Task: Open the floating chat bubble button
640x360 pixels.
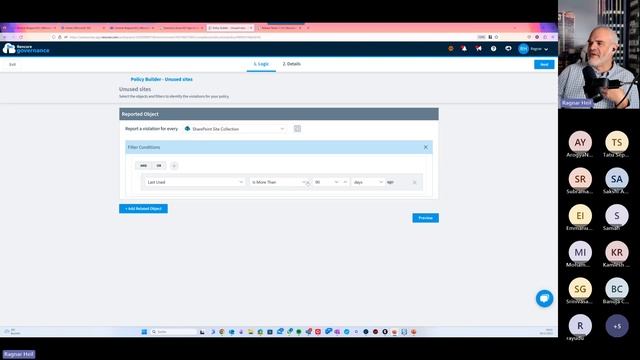Action: (x=544, y=298)
